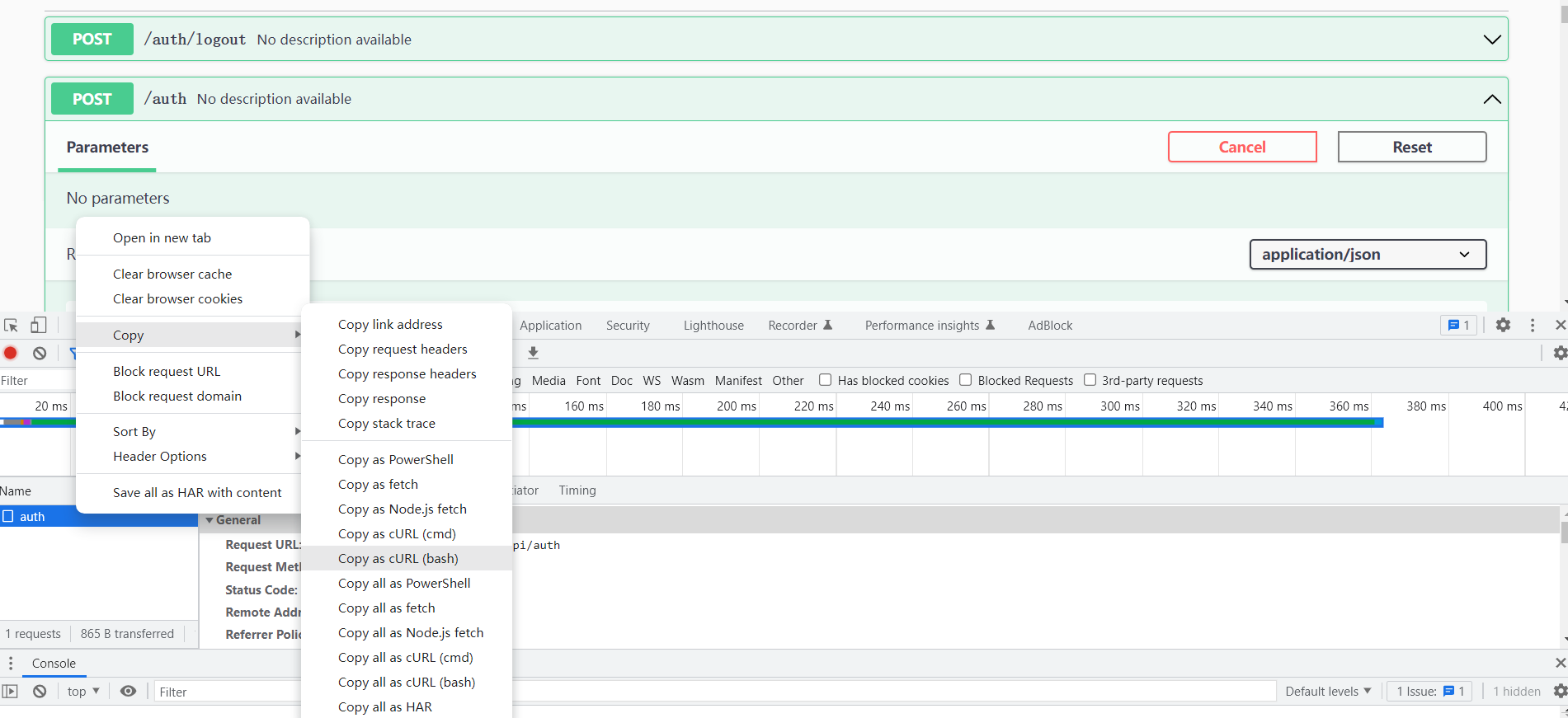Open the Timing tab
The height and width of the screenshot is (718, 1568).
point(577,490)
